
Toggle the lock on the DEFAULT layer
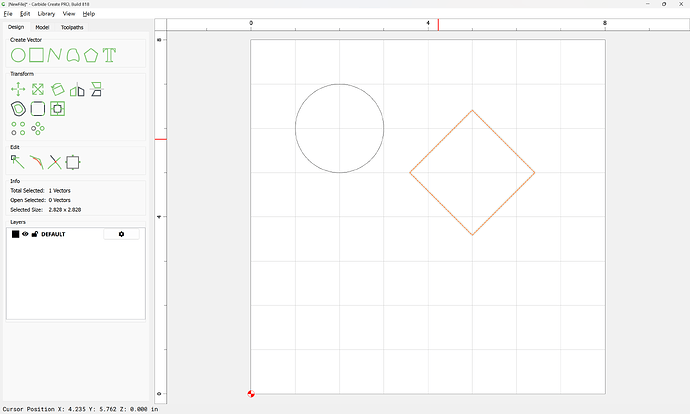[35, 234]
